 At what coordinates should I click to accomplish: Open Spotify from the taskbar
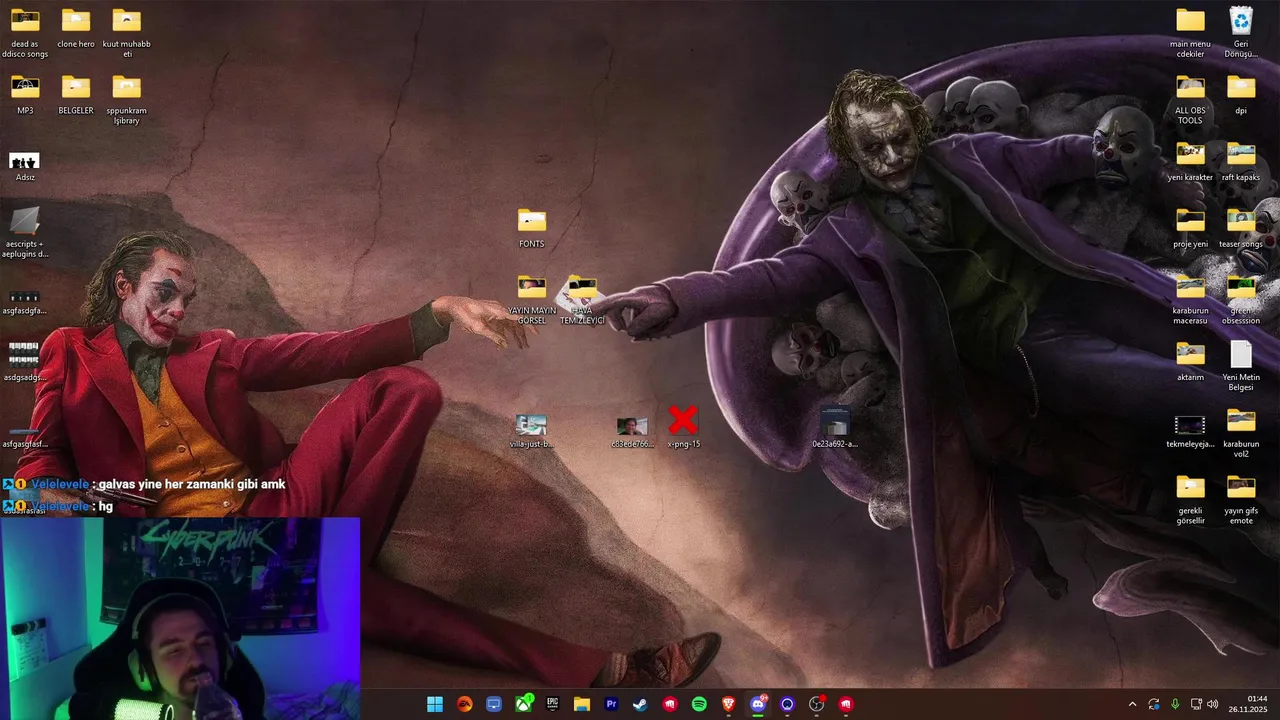pyautogui.click(x=699, y=704)
